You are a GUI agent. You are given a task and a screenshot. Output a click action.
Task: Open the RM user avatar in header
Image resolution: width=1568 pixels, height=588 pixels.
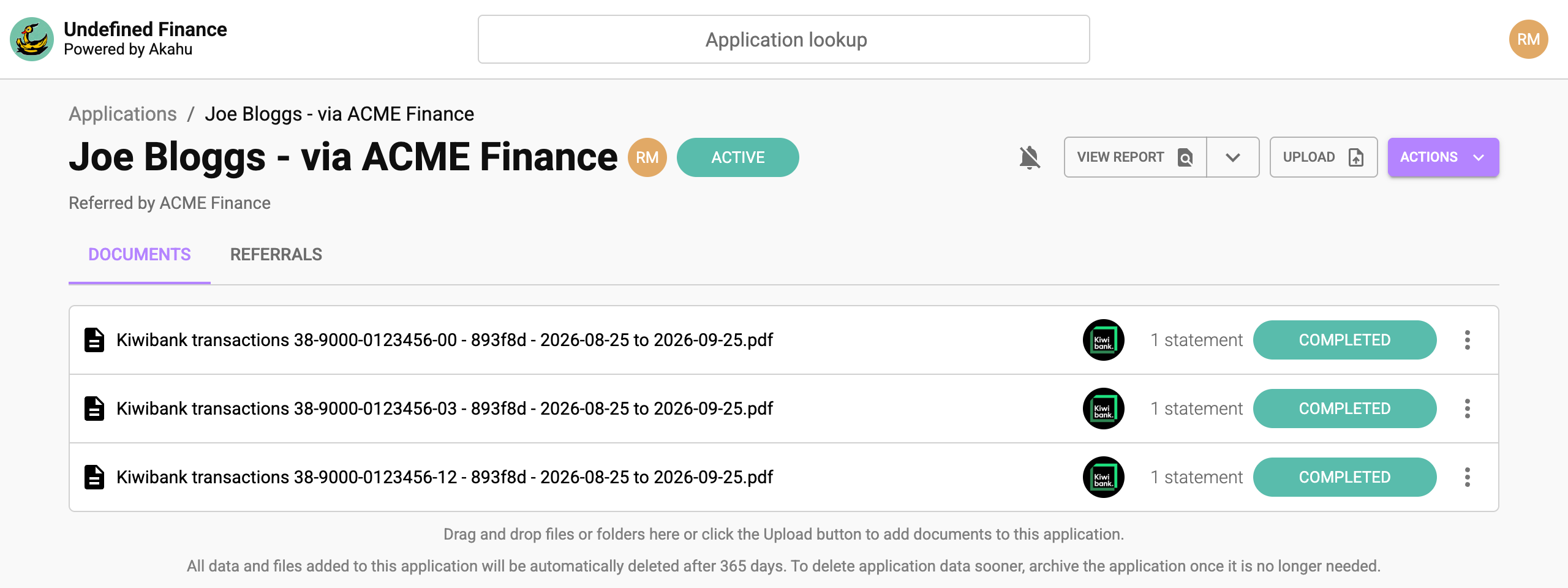[1528, 39]
